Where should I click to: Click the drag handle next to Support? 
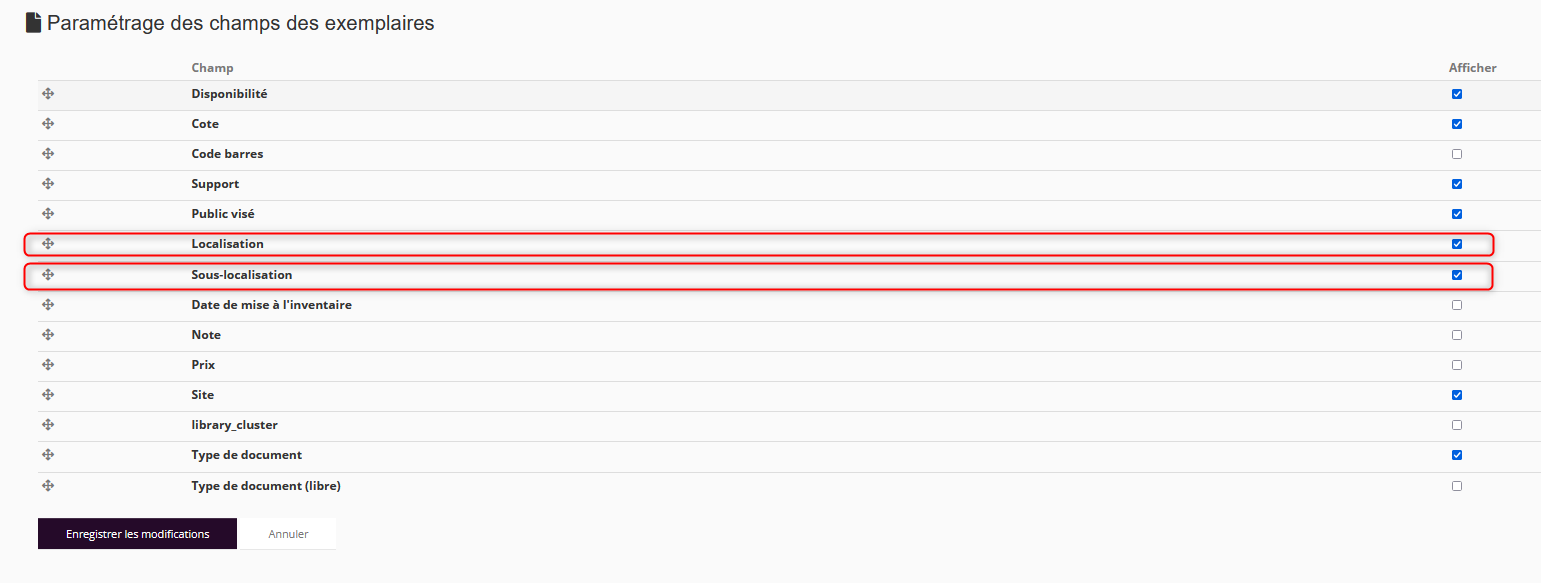point(48,184)
